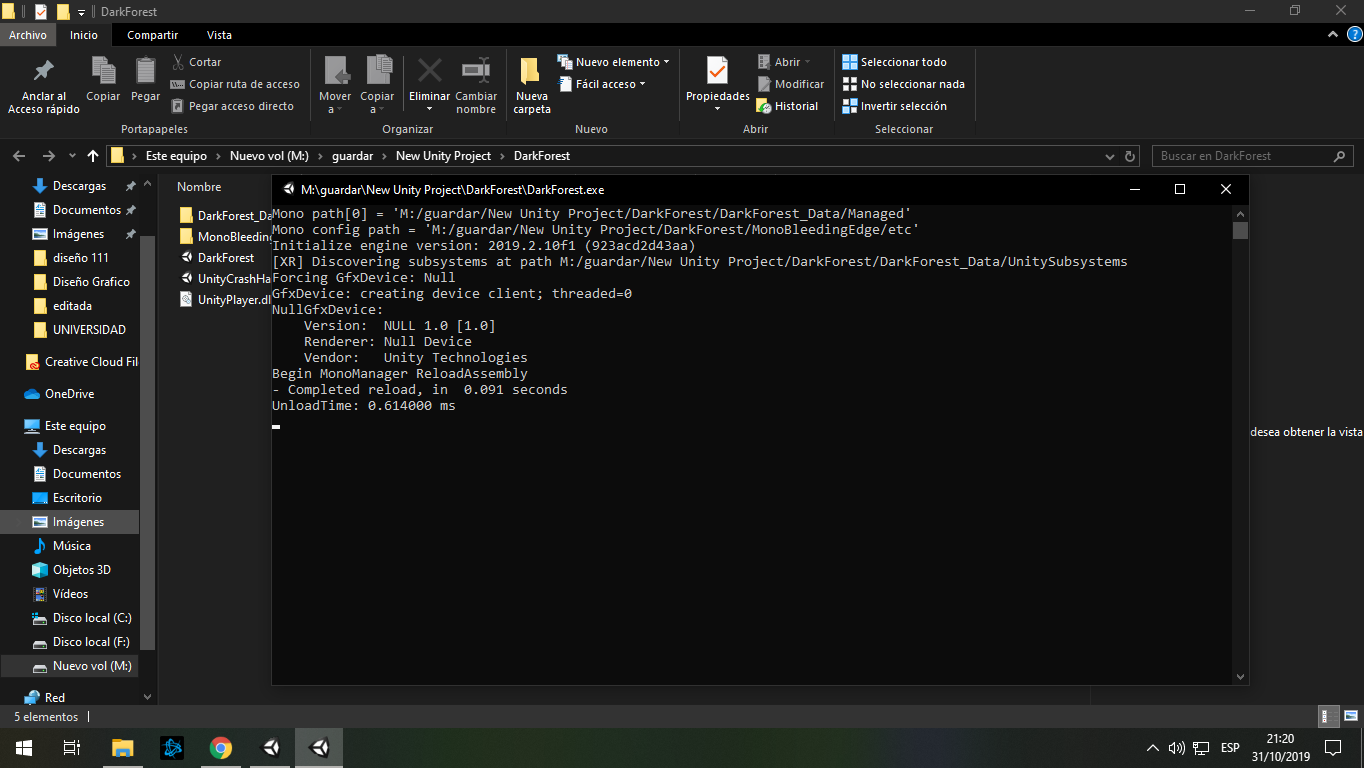Screen dimensions: 1364x768
Task: Click Pegar acceso directo
Action: (232, 106)
